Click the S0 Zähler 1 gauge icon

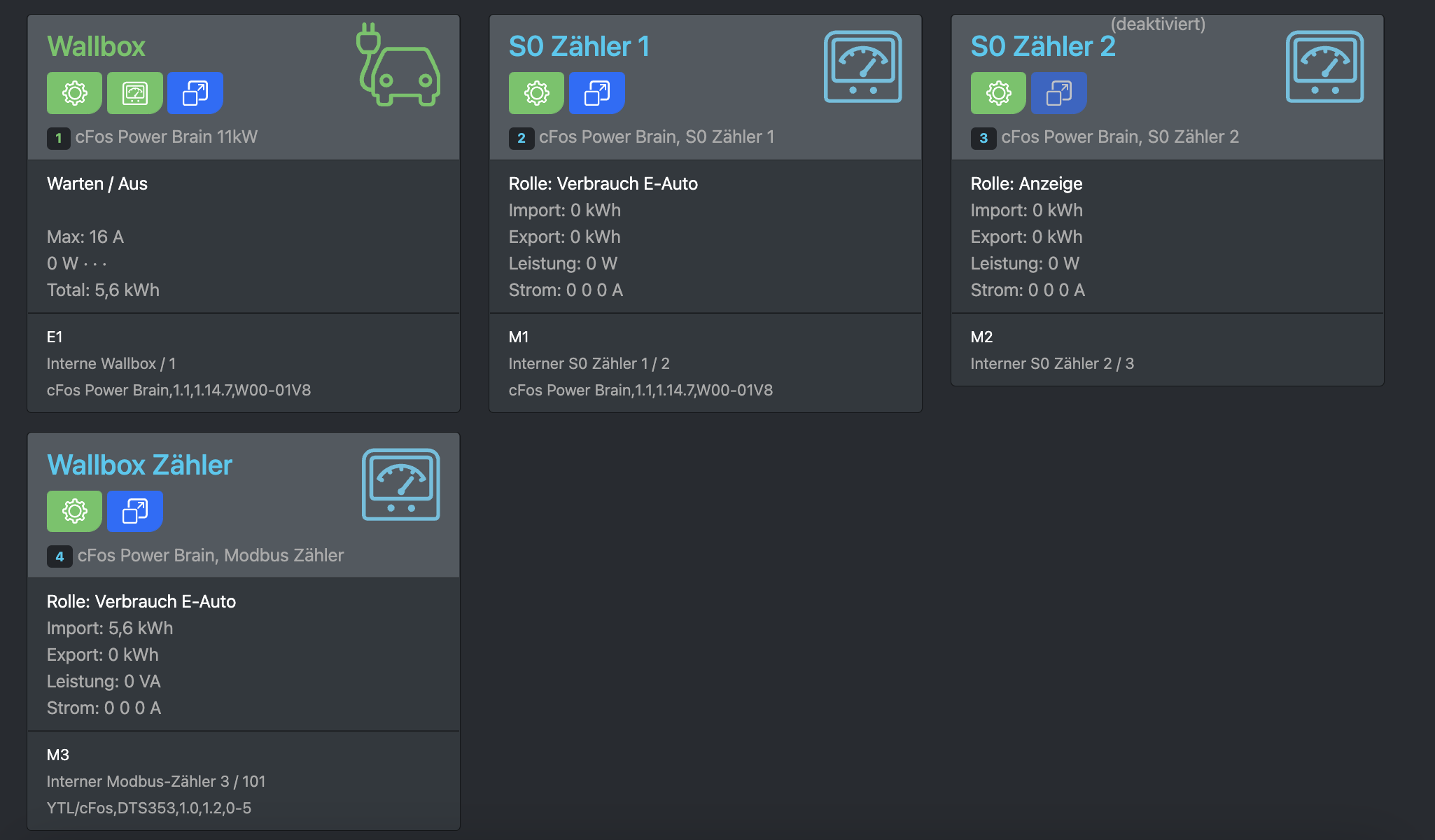[x=862, y=66]
